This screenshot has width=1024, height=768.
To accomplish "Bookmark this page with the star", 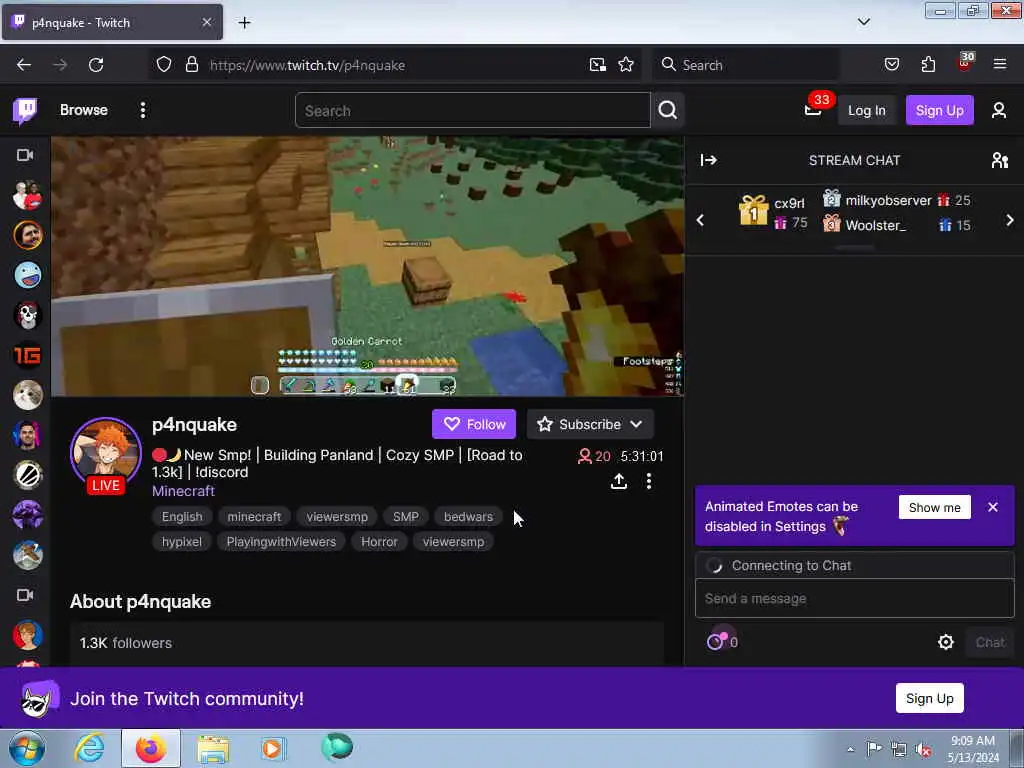I will coord(626,65).
